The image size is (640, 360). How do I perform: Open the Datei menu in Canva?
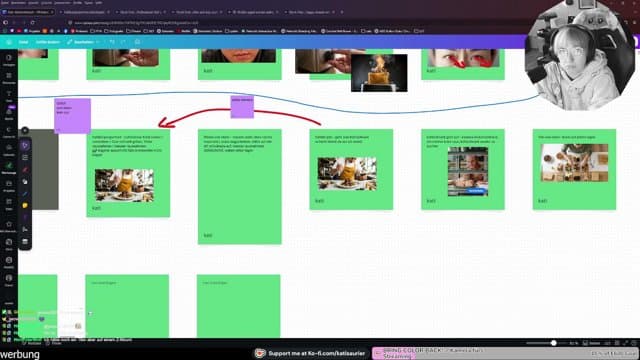[23, 42]
